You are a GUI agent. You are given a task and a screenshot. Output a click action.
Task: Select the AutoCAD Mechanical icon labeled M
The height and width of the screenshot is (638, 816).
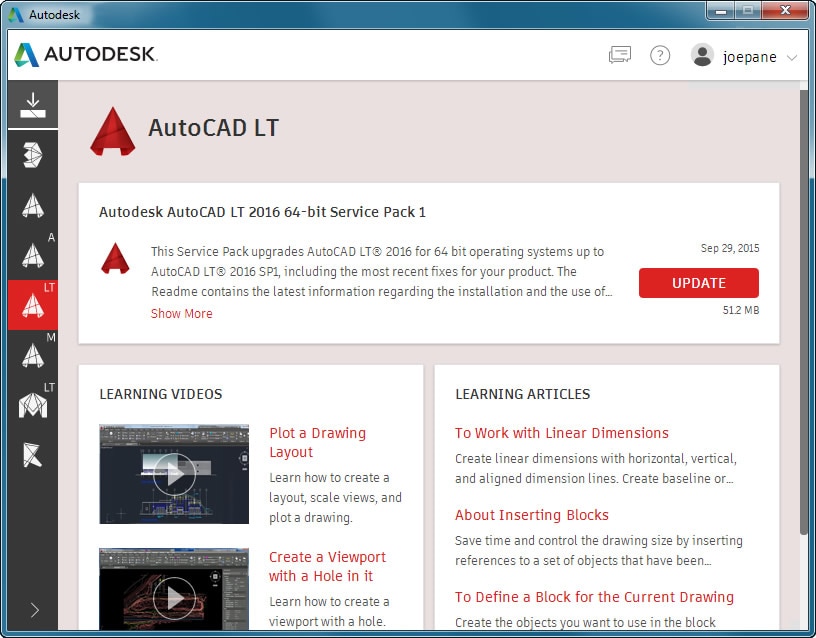click(x=32, y=355)
